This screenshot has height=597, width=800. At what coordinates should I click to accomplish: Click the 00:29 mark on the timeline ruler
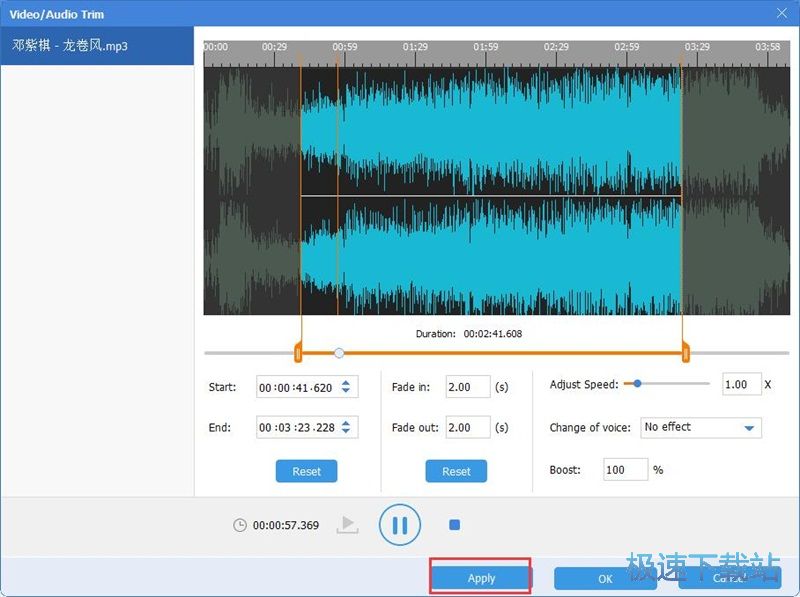pyautogui.click(x=274, y=46)
